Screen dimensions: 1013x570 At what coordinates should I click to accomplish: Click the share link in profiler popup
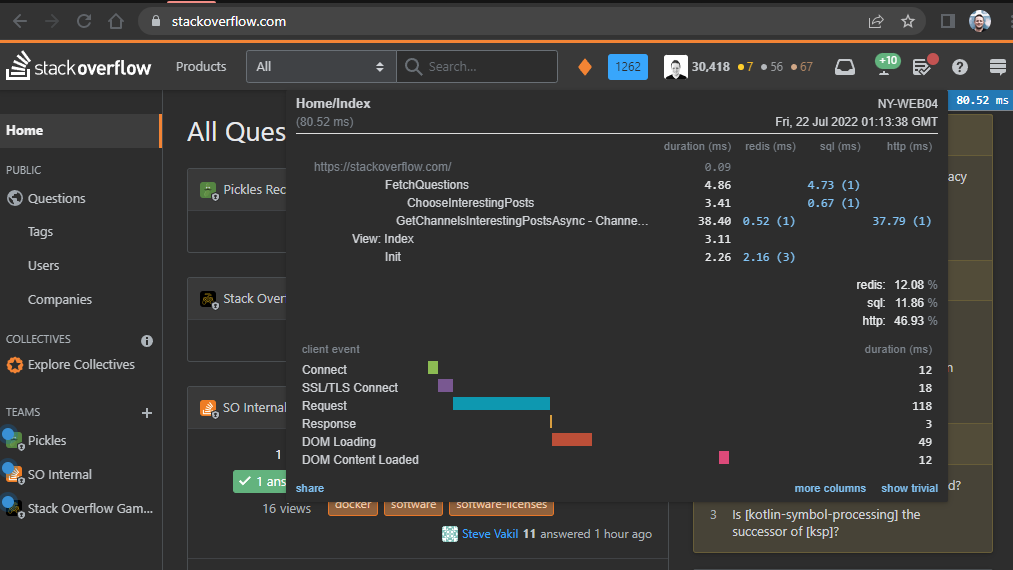click(309, 488)
